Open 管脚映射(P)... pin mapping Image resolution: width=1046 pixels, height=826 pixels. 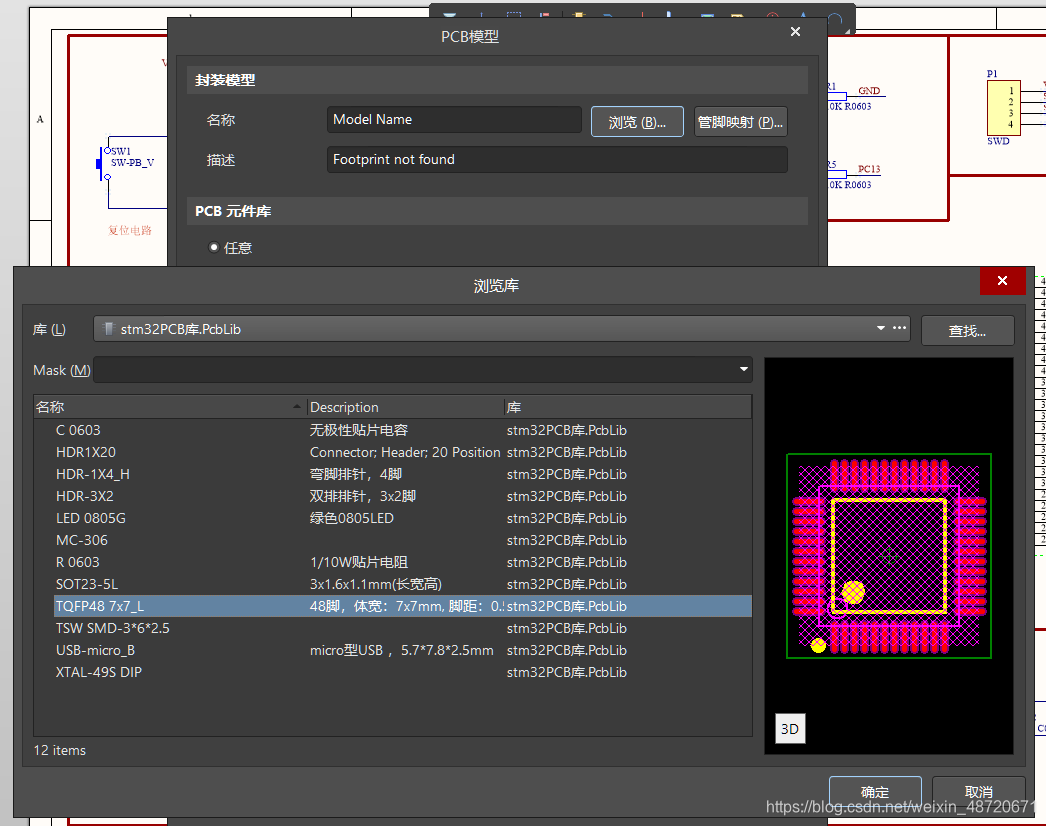click(x=740, y=122)
